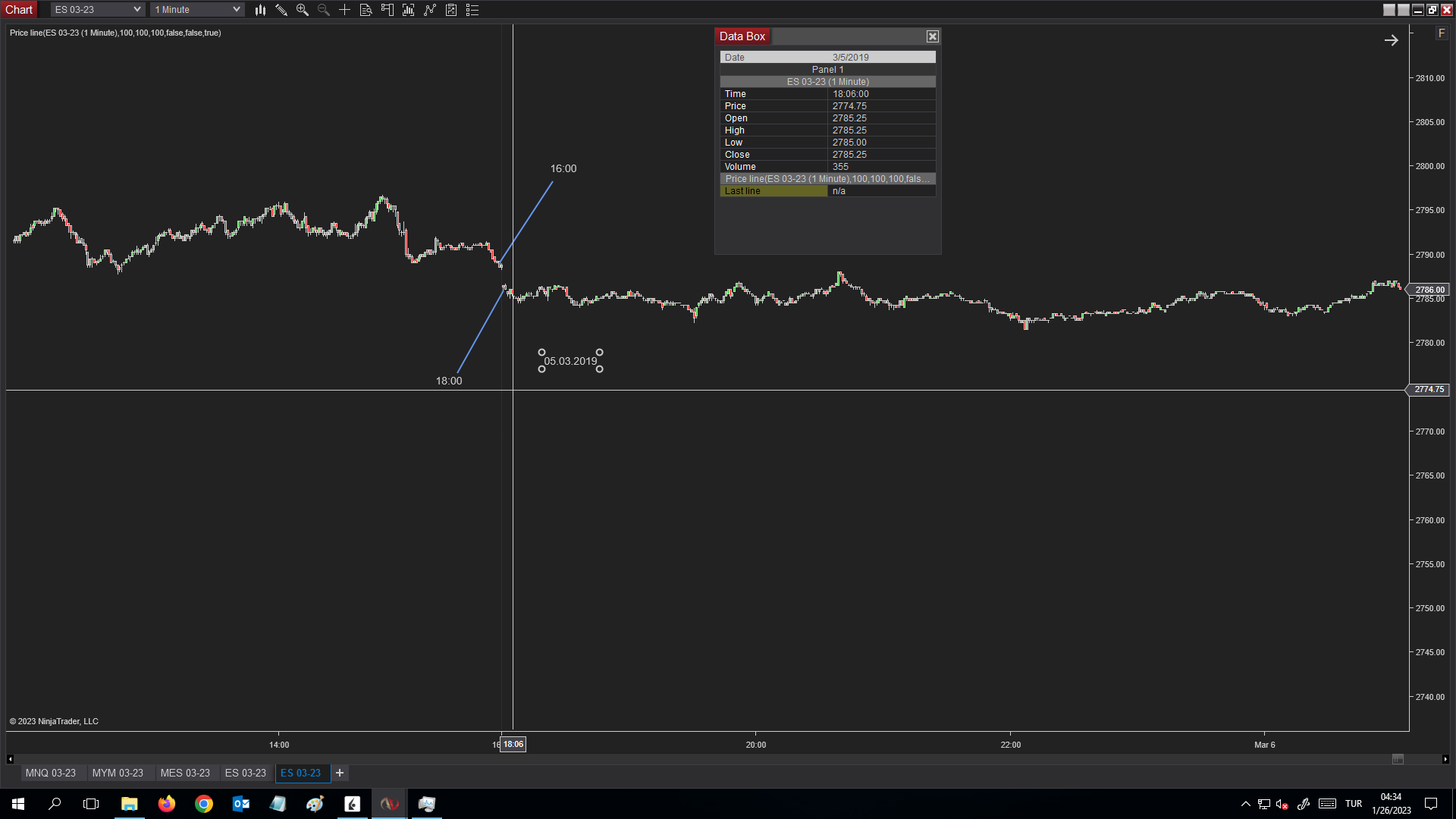Open the bar type chart style icon

pos(260,10)
